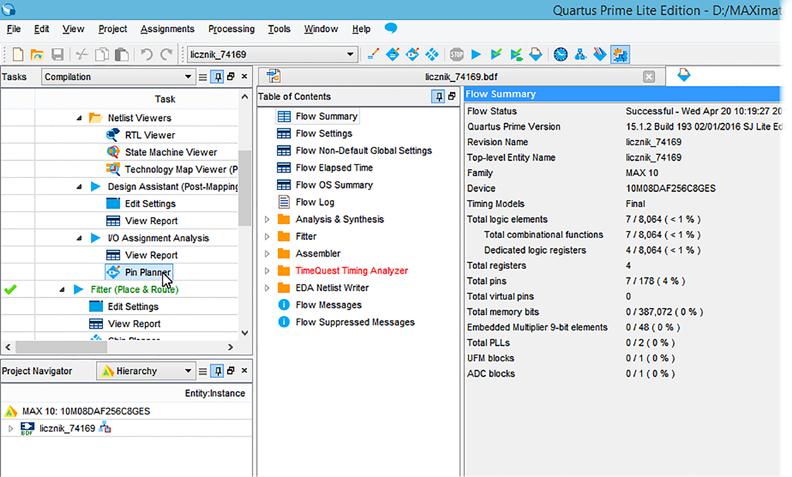792x477 pixels.
Task: Click the Open file toolbar icon
Action: coord(37,54)
